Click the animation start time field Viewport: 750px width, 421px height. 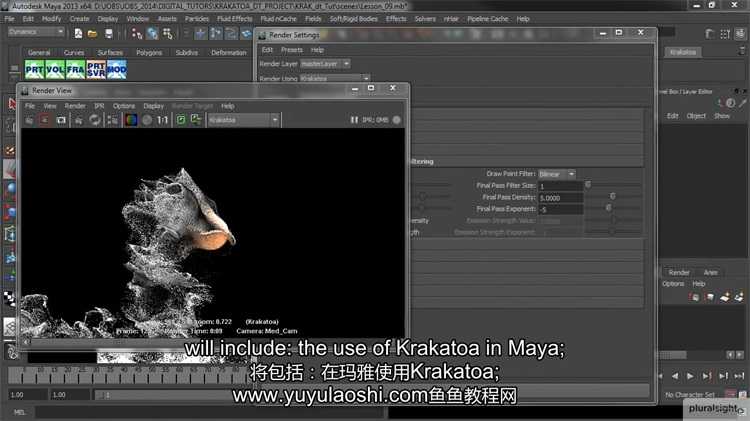[x=28, y=395]
